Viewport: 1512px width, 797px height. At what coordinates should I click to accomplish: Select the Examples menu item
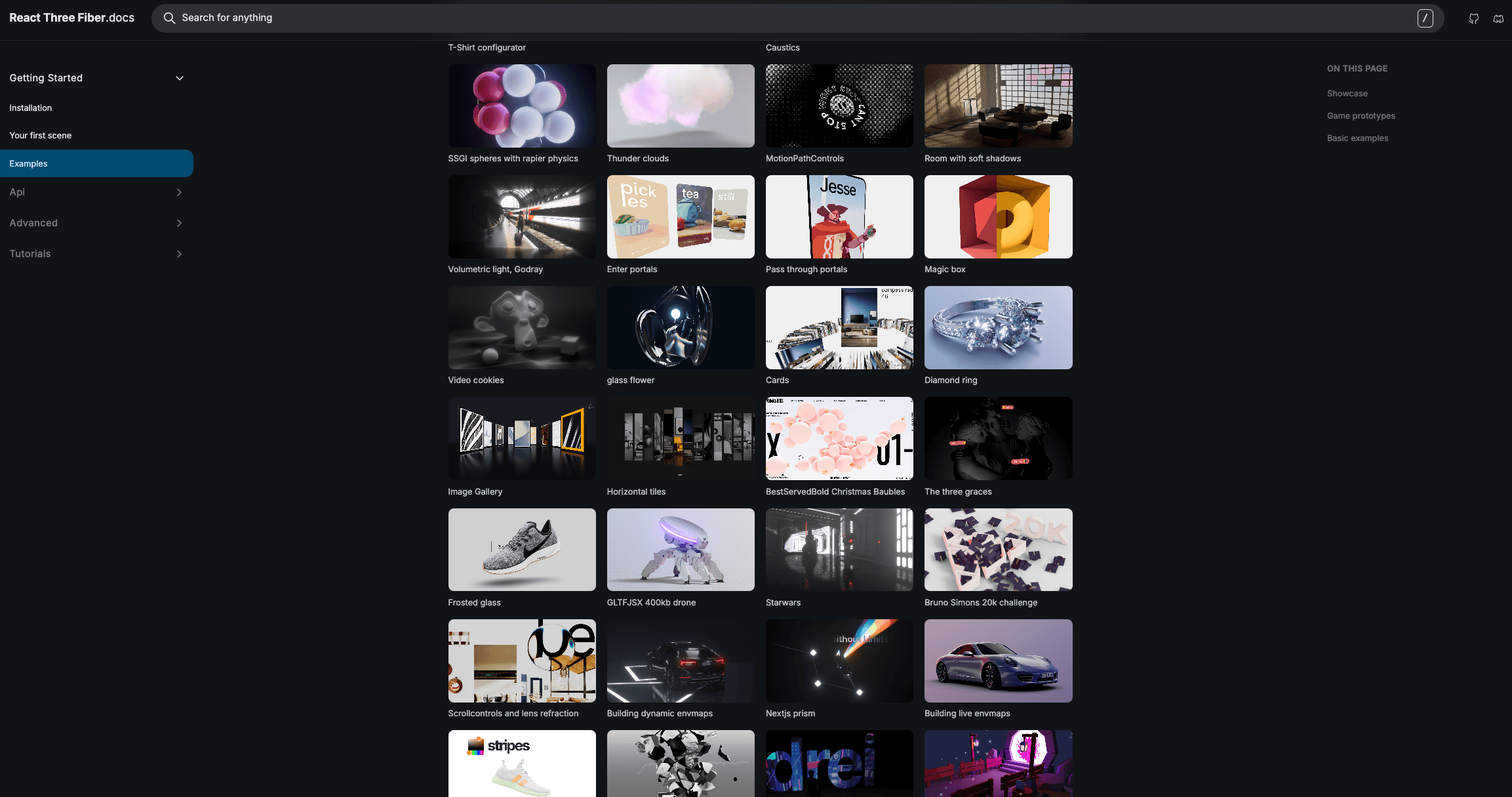28,163
